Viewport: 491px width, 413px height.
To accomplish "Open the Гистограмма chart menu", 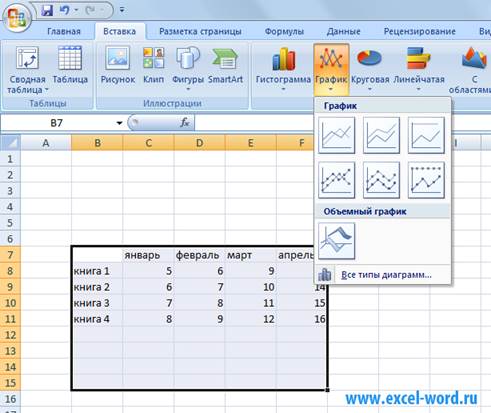I will coord(283,69).
